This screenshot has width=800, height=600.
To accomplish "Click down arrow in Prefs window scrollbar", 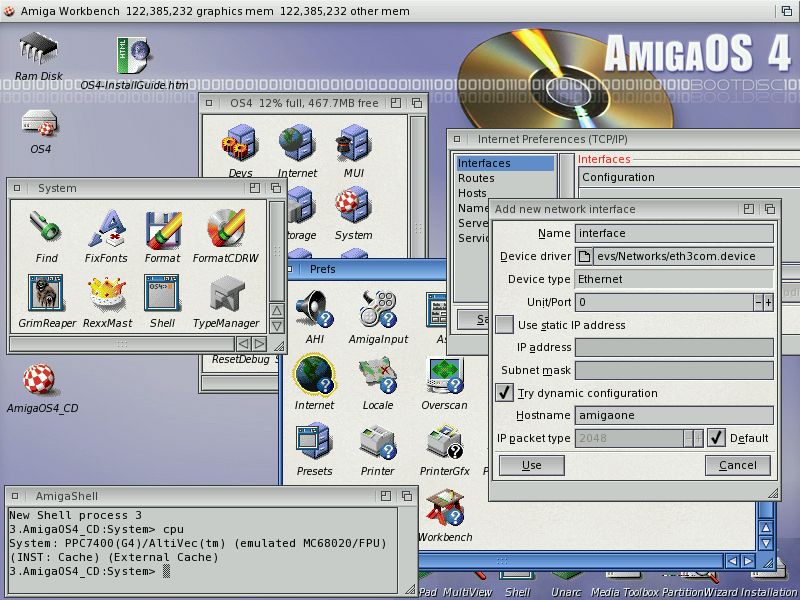I will [x=766, y=543].
